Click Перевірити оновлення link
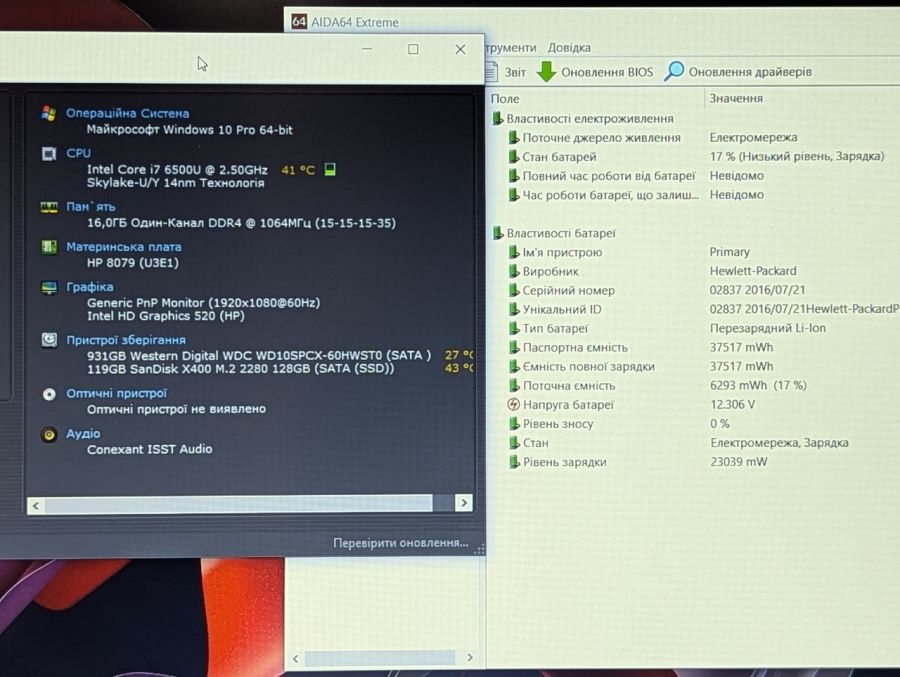The height and width of the screenshot is (677, 900). (401, 543)
